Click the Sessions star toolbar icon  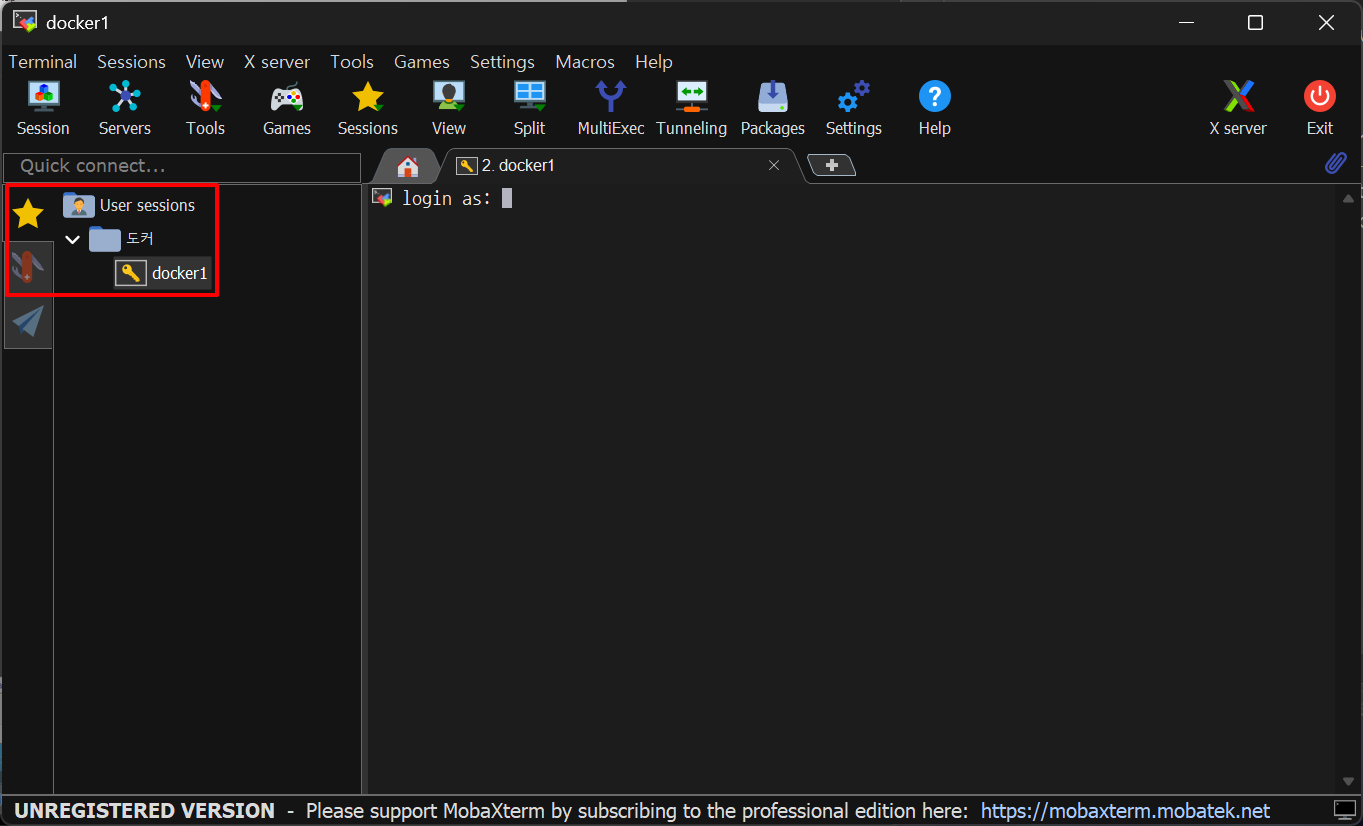pyautogui.click(x=367, y=108)
